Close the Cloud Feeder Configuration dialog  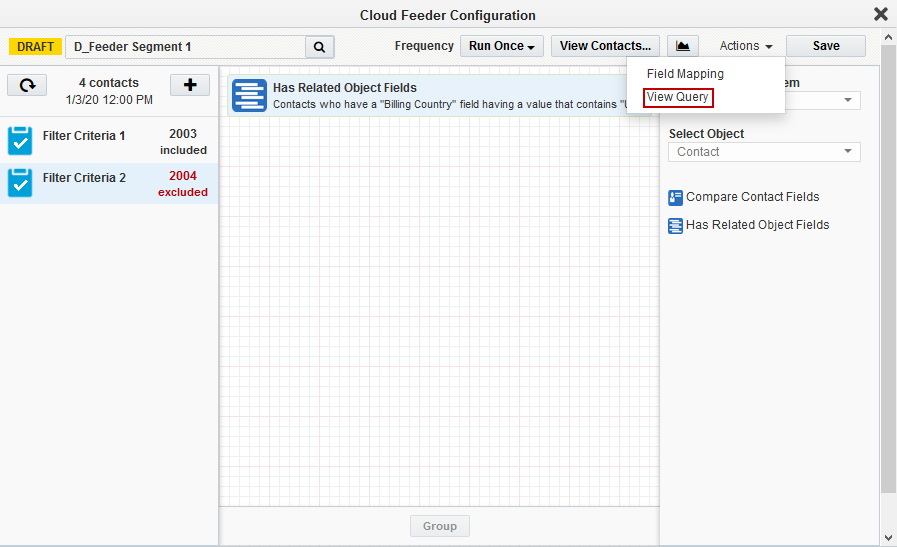coord(880,14)
